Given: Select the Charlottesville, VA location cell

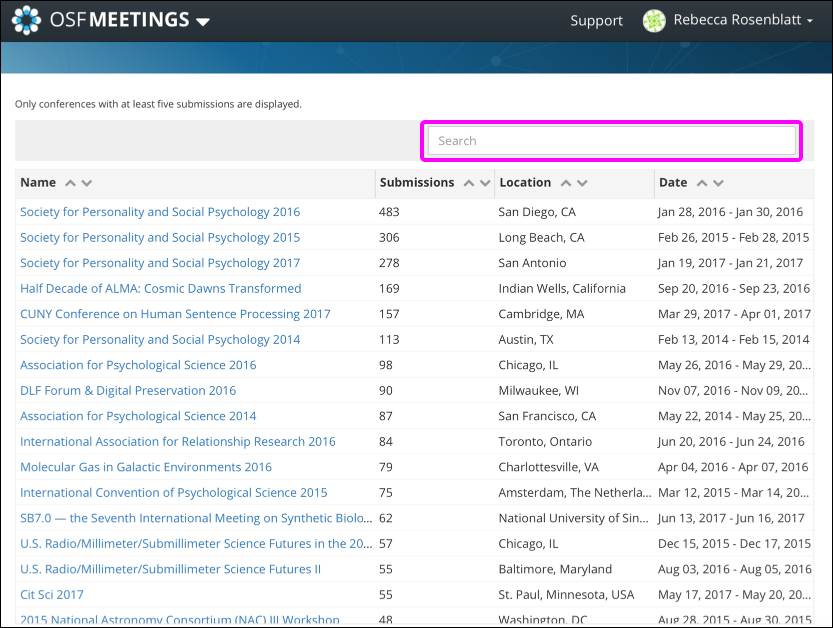Looking at the screenshot, I should click(549, 467).
